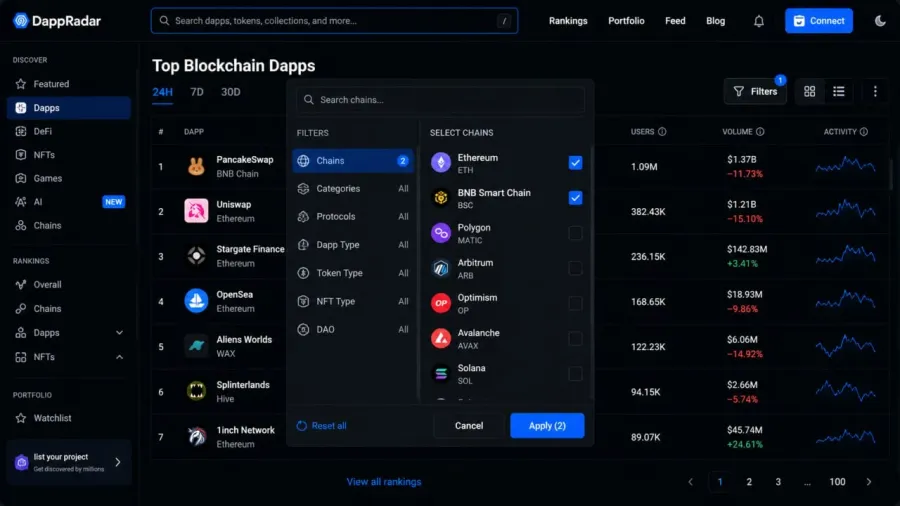This screenshot has width=900, height=506.
Task: Open the Categories filter section
Action: (352, 189)
